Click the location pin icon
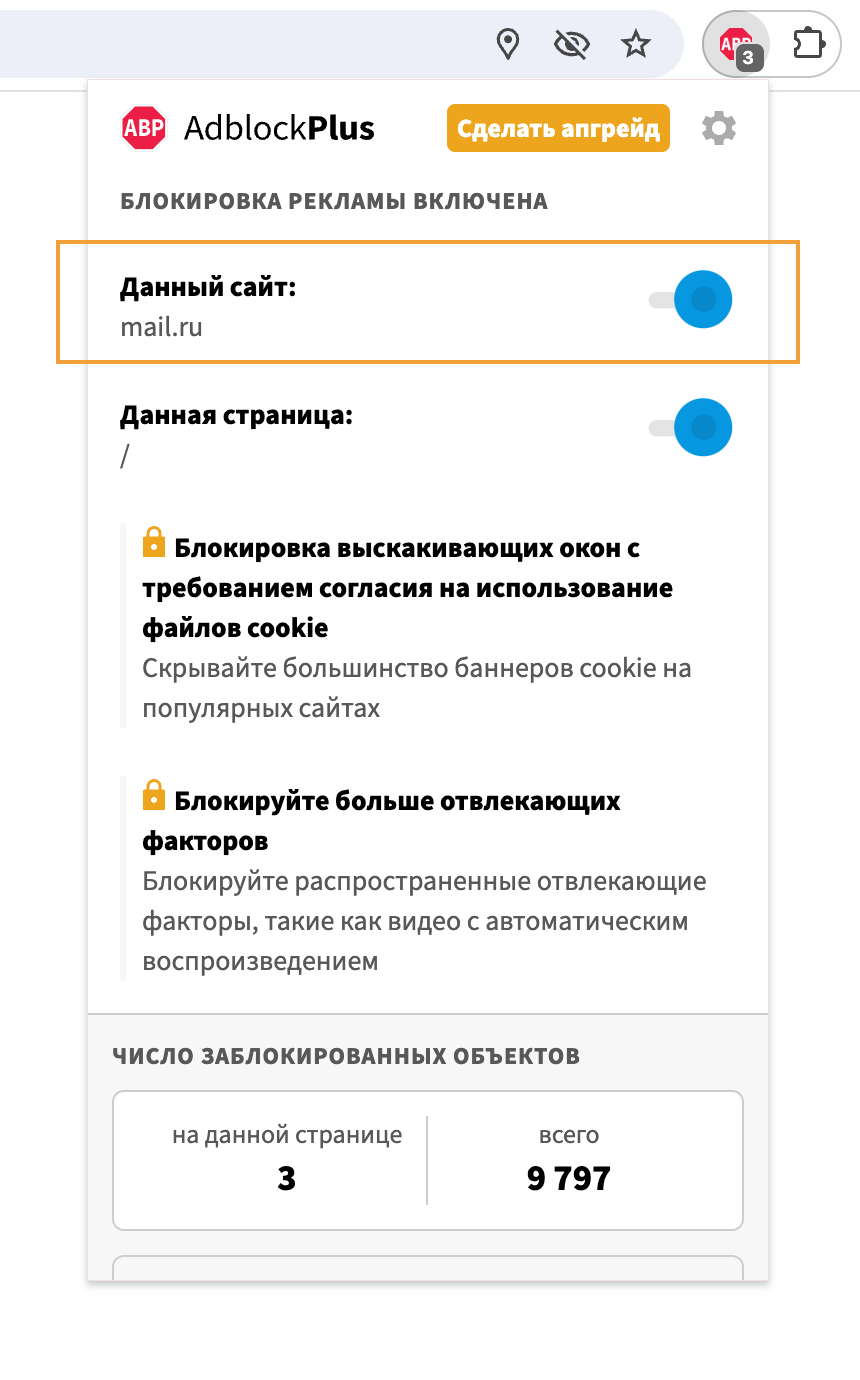This screenshot has width=860, height=1380. (509, 44)
